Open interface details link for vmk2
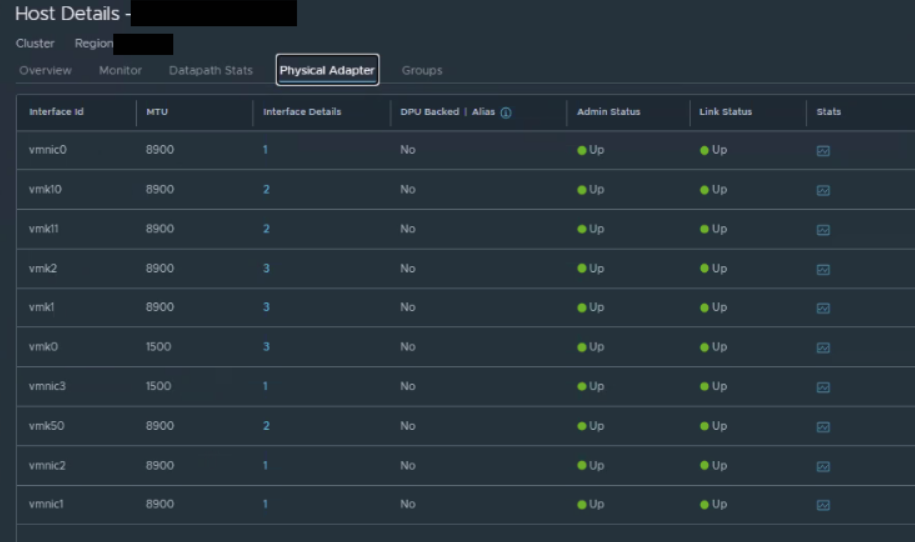This screenshot has width=915, height=542. coord(266,268)
